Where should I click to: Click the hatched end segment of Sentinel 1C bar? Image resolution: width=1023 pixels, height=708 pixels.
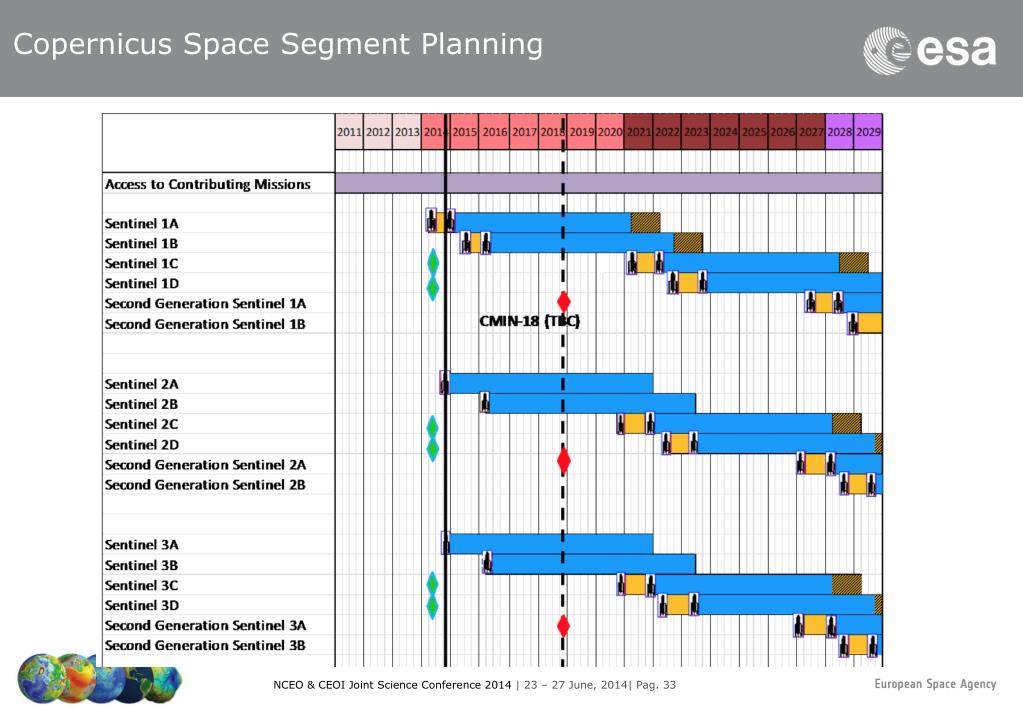click(853, 263)
